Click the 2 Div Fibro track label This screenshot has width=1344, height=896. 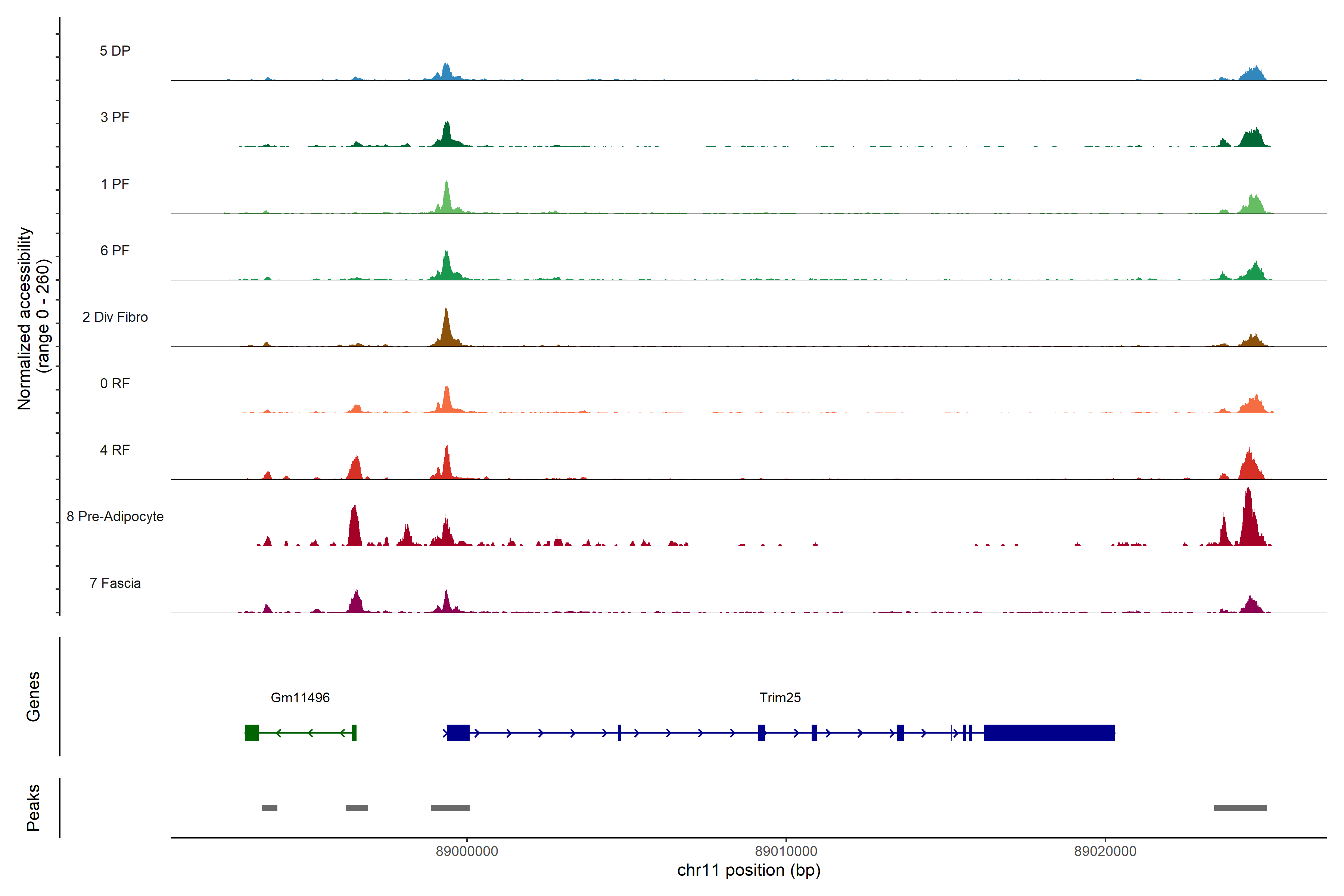pos(115,317)
